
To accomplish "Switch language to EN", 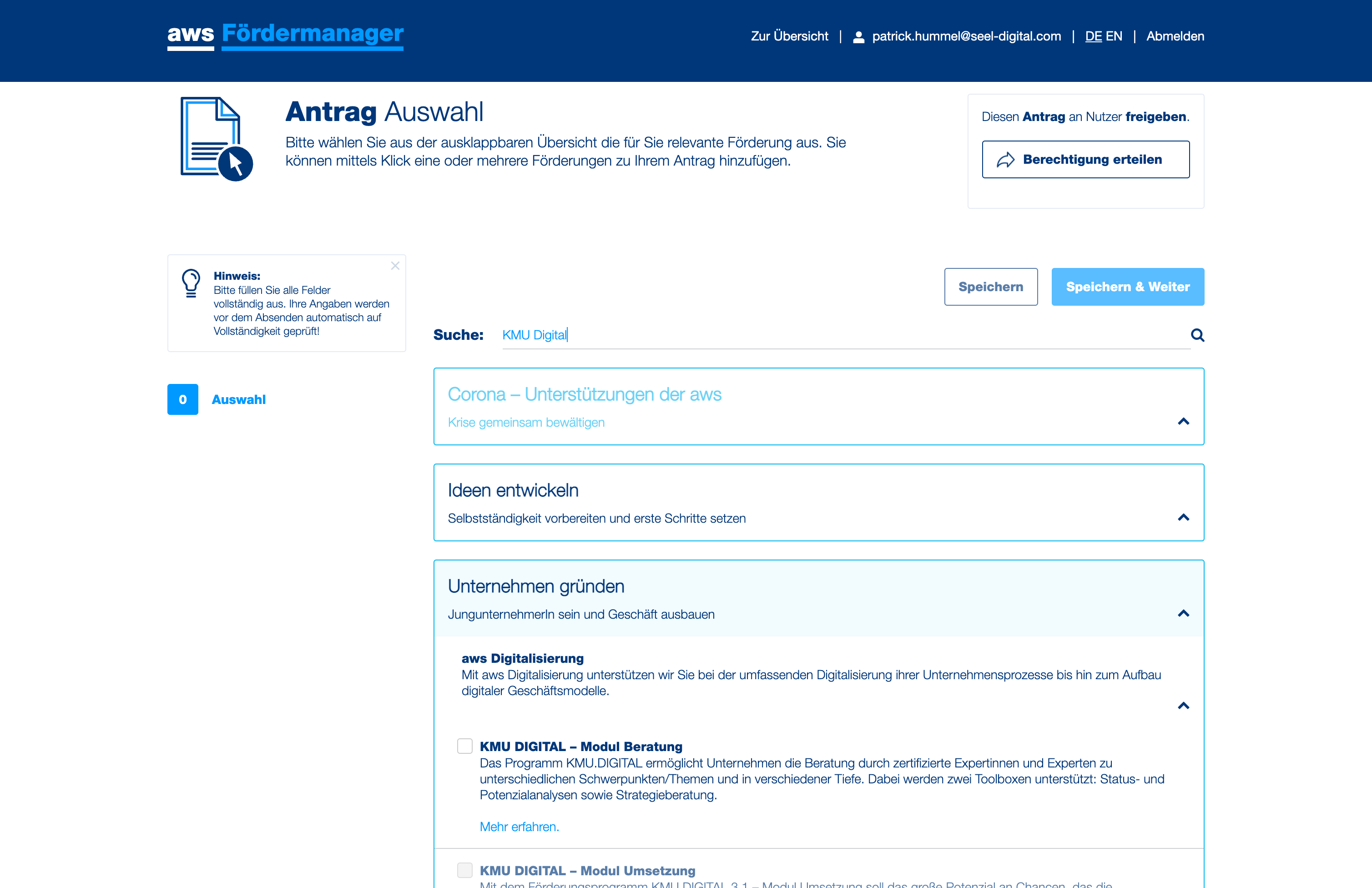I will click(x=1114, y=36).
